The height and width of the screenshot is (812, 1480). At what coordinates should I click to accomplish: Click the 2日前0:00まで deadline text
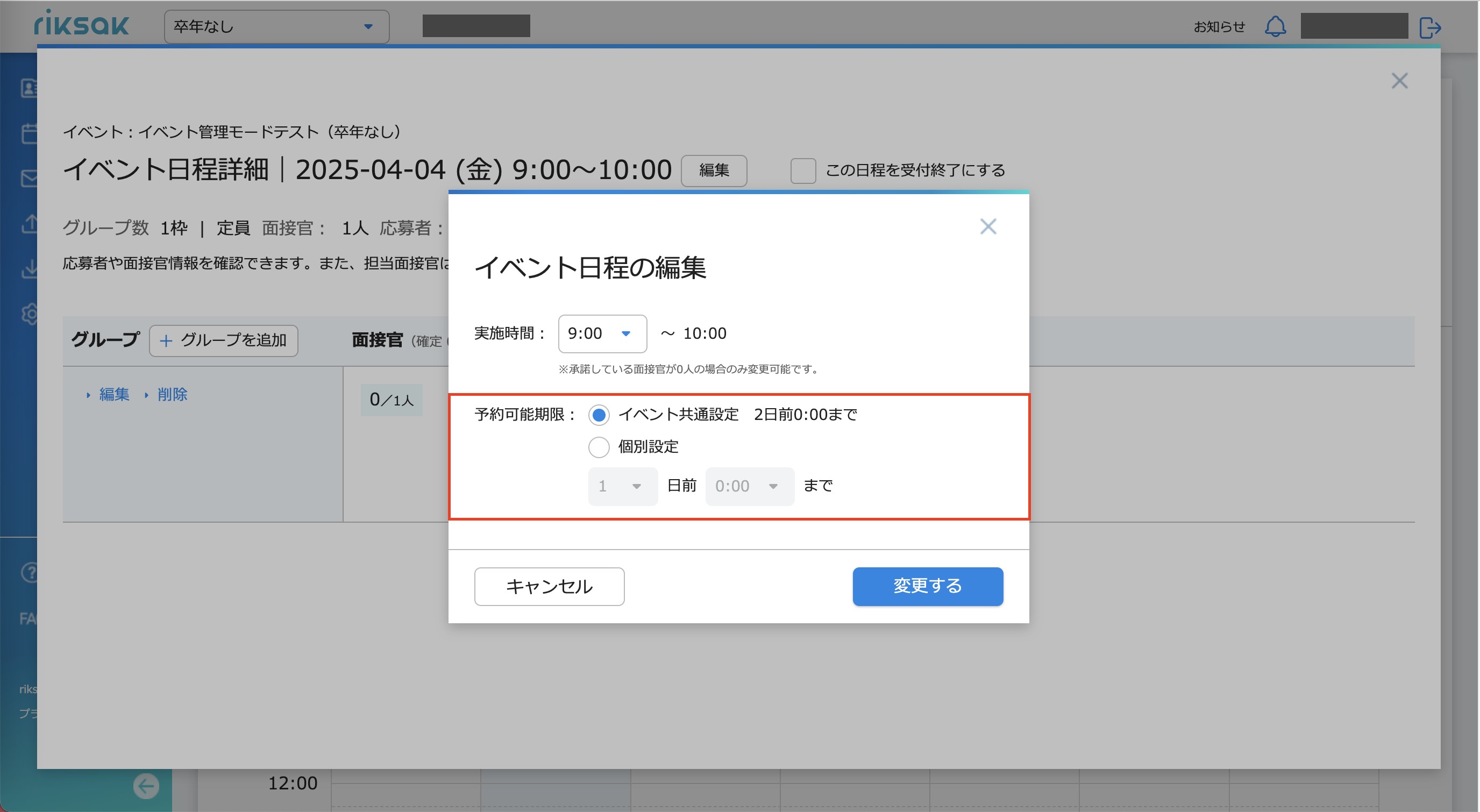coord(806,415)
